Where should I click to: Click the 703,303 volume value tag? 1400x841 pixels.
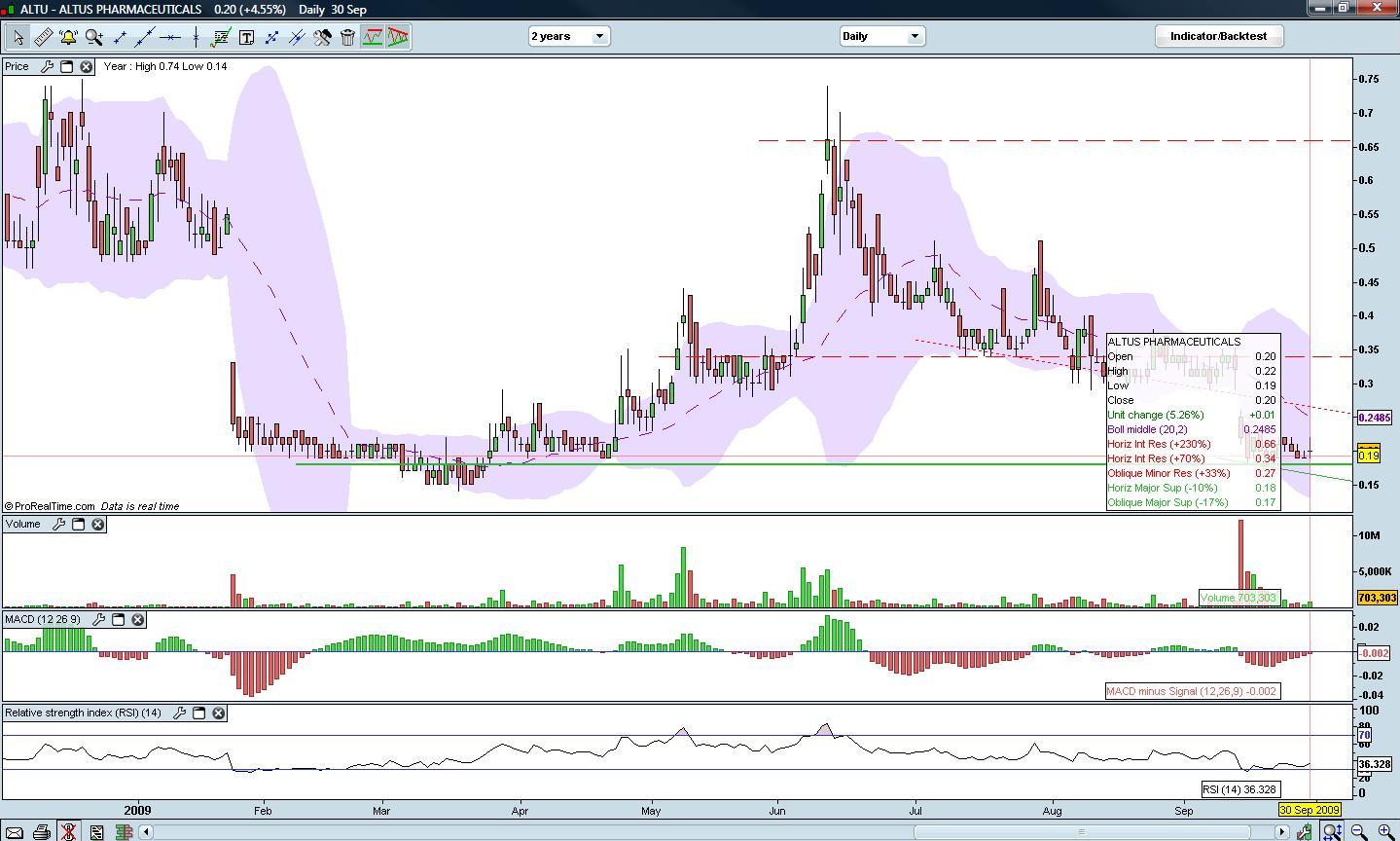pyautogui.click(x=1377, y=598)
